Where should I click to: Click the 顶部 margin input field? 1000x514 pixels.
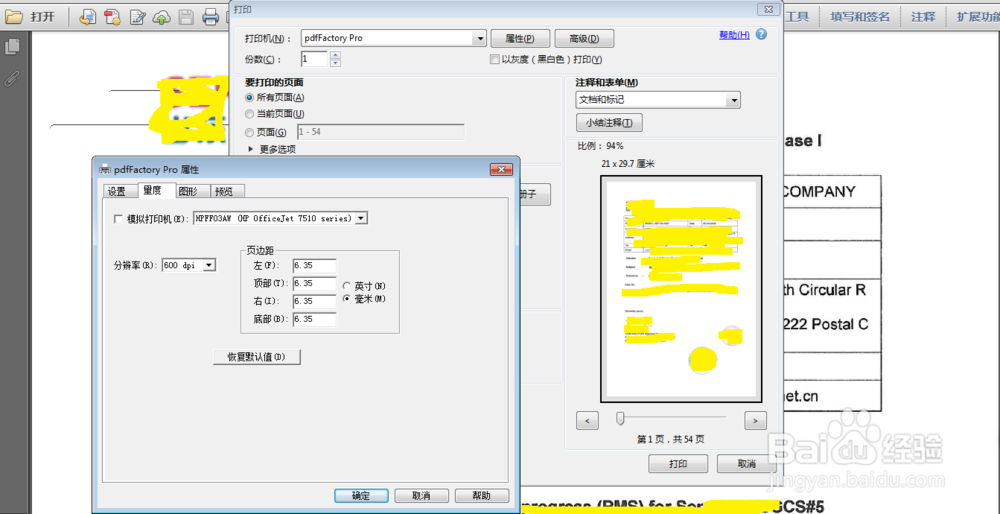click(314, 283)
